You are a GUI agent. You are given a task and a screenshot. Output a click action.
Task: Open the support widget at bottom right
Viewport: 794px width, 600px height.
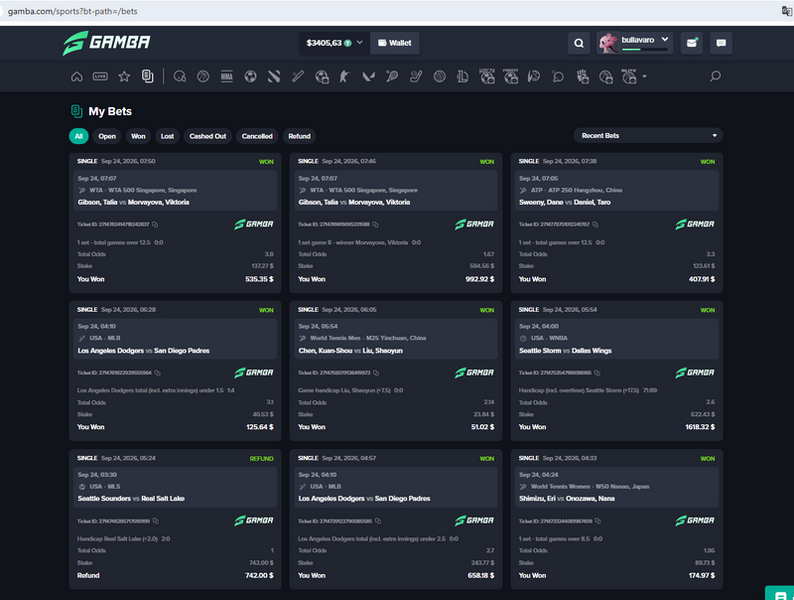pos(780,594)
